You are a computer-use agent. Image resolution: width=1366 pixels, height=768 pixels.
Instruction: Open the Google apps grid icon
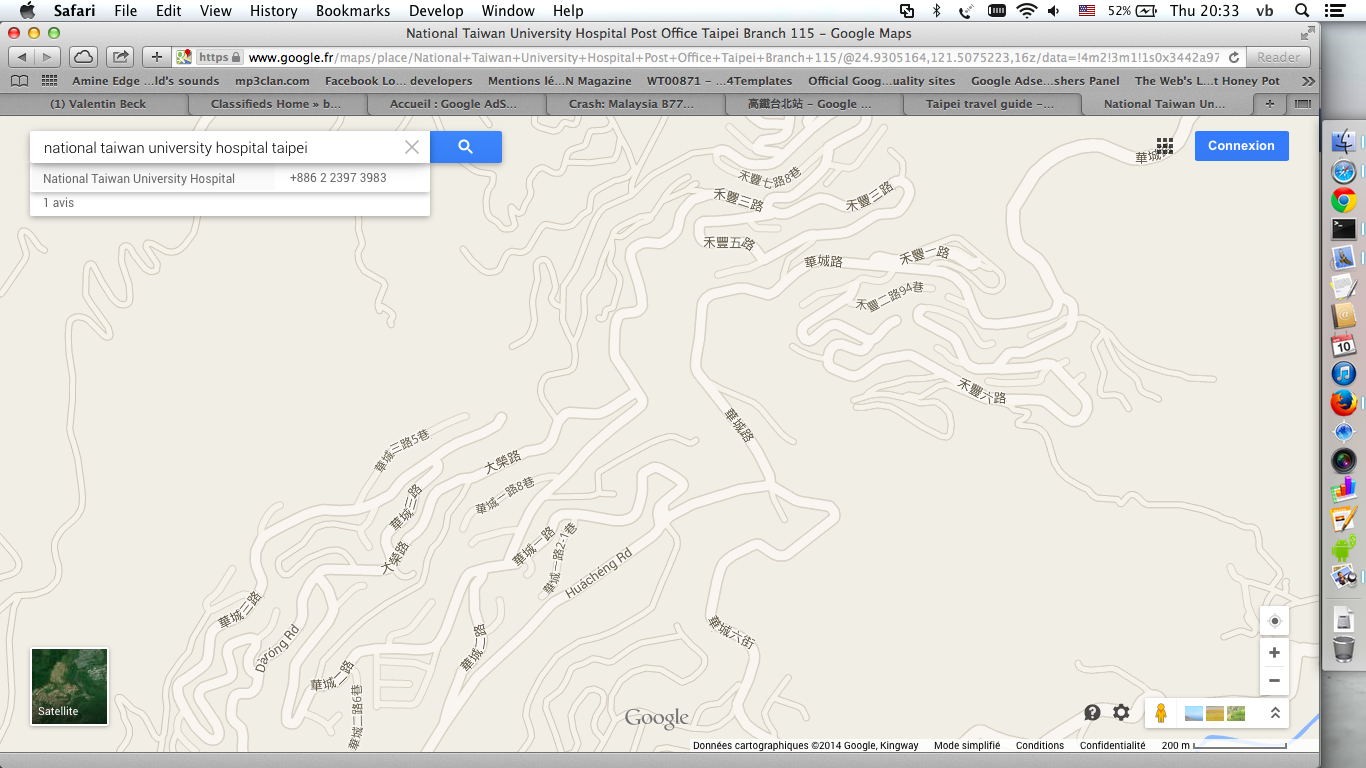pyautogui.click(x=1164, y=146)
